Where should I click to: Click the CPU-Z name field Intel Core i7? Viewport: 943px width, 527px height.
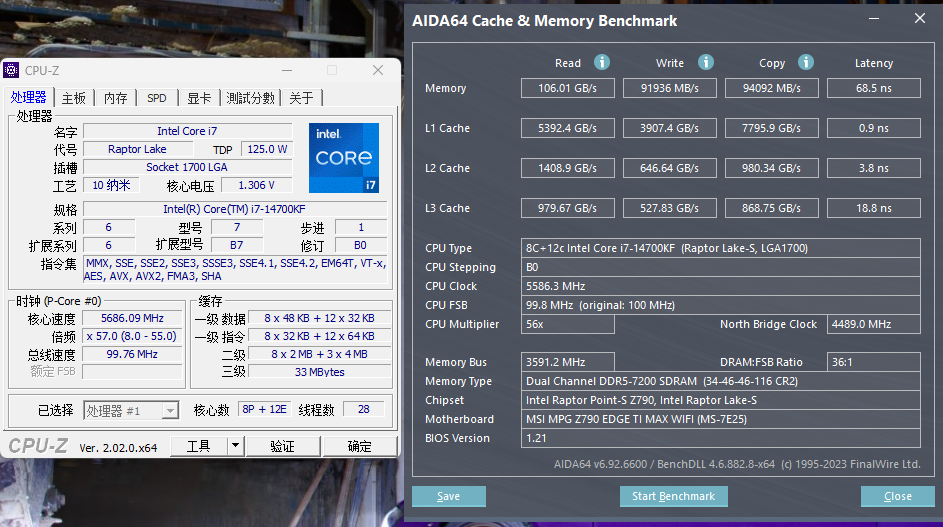click(x=188, y=131)
